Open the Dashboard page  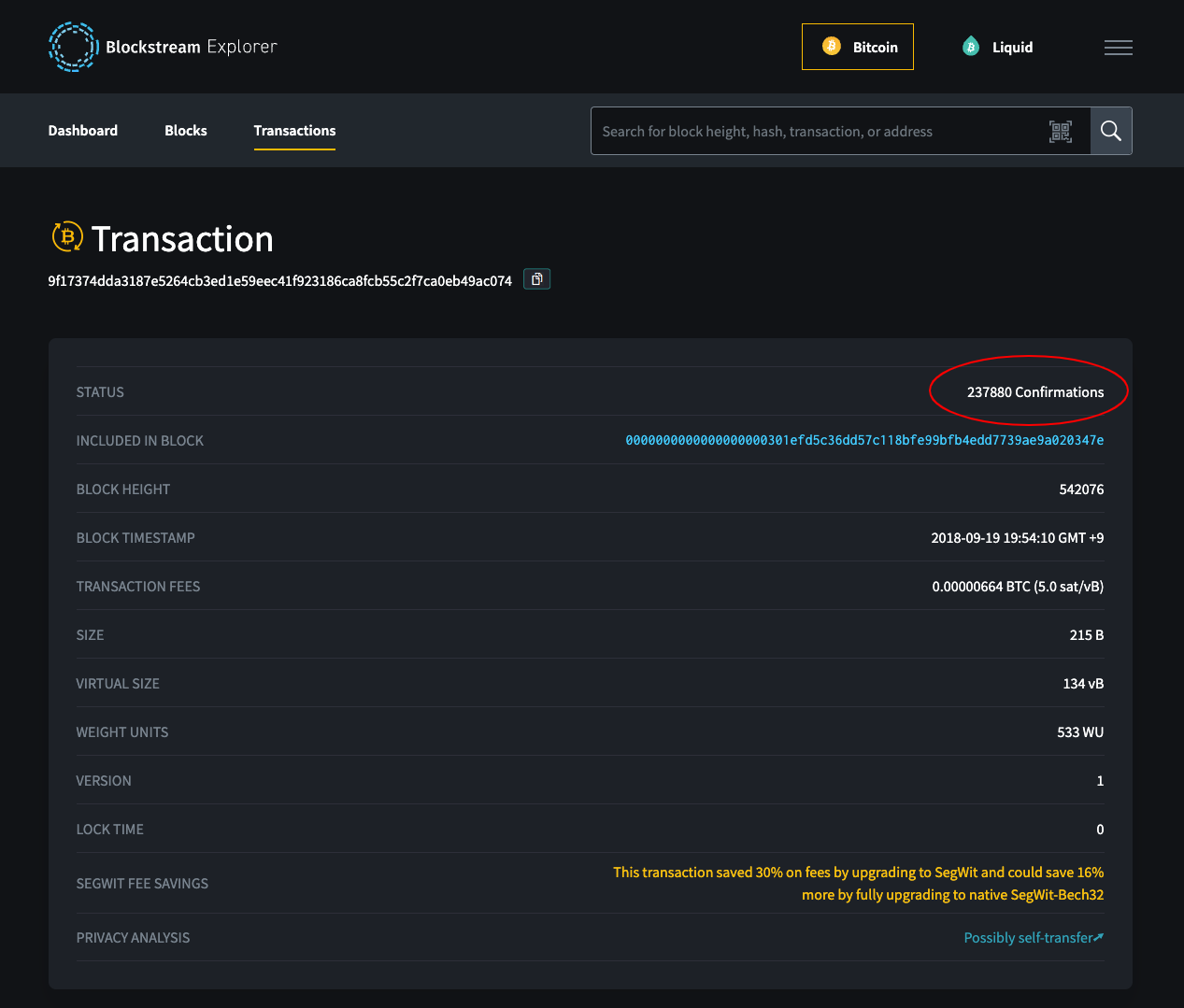click(82, 130)
